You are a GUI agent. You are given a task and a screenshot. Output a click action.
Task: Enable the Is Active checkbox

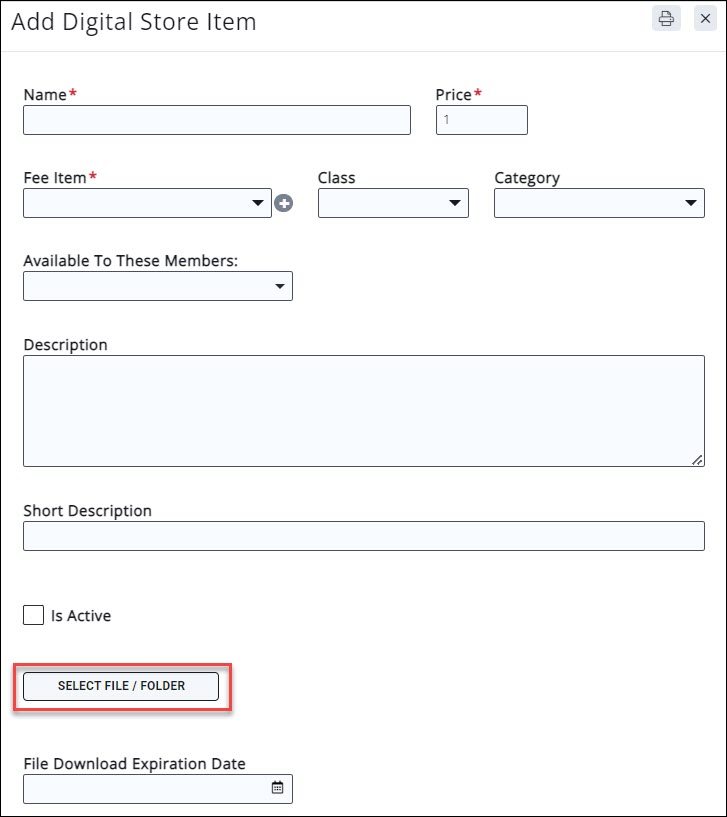(x=33, y=614)
